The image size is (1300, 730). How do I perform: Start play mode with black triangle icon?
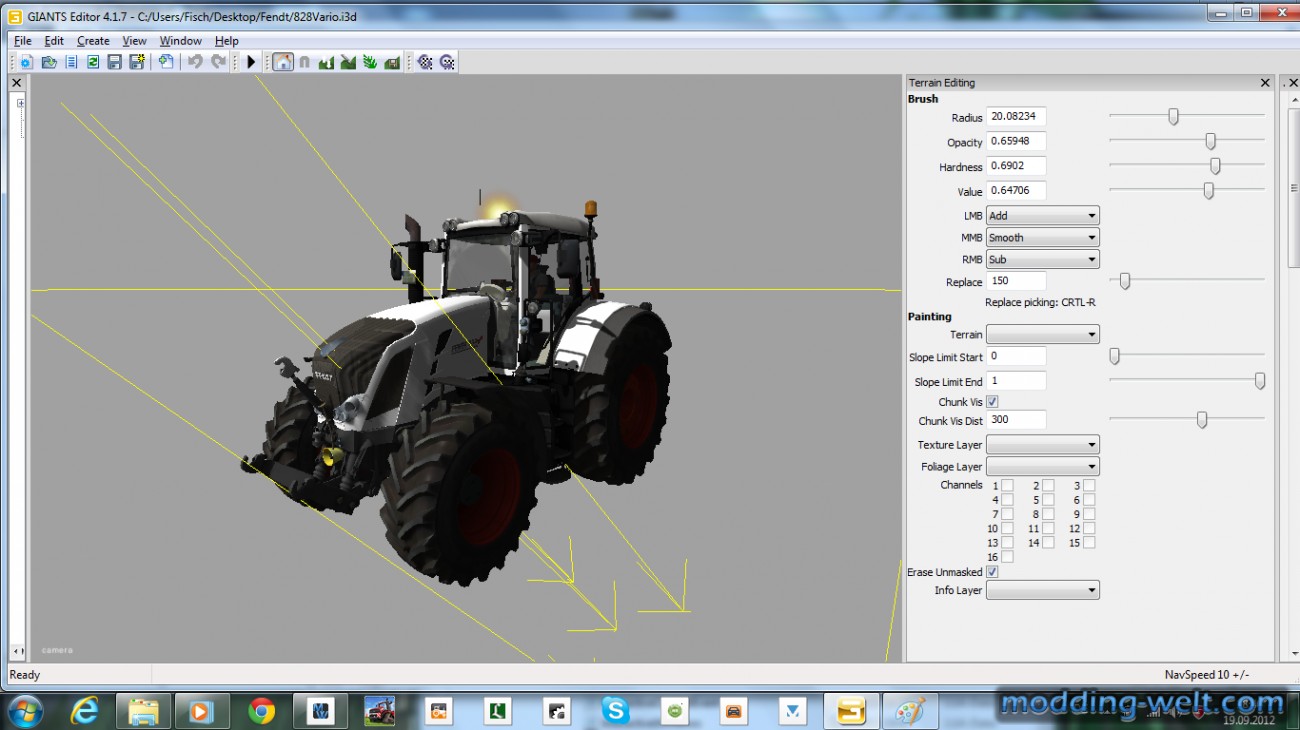point(251,62)
